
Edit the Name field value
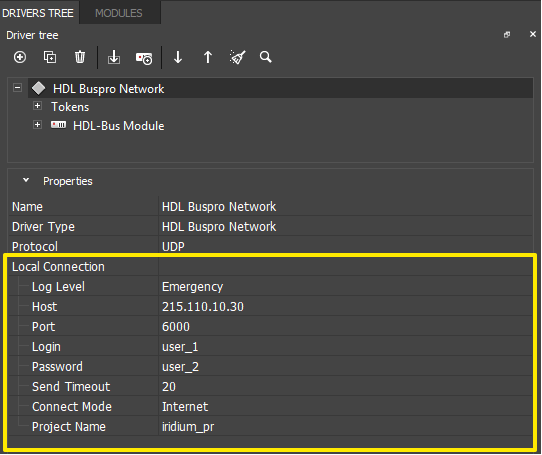click(345, 206)
